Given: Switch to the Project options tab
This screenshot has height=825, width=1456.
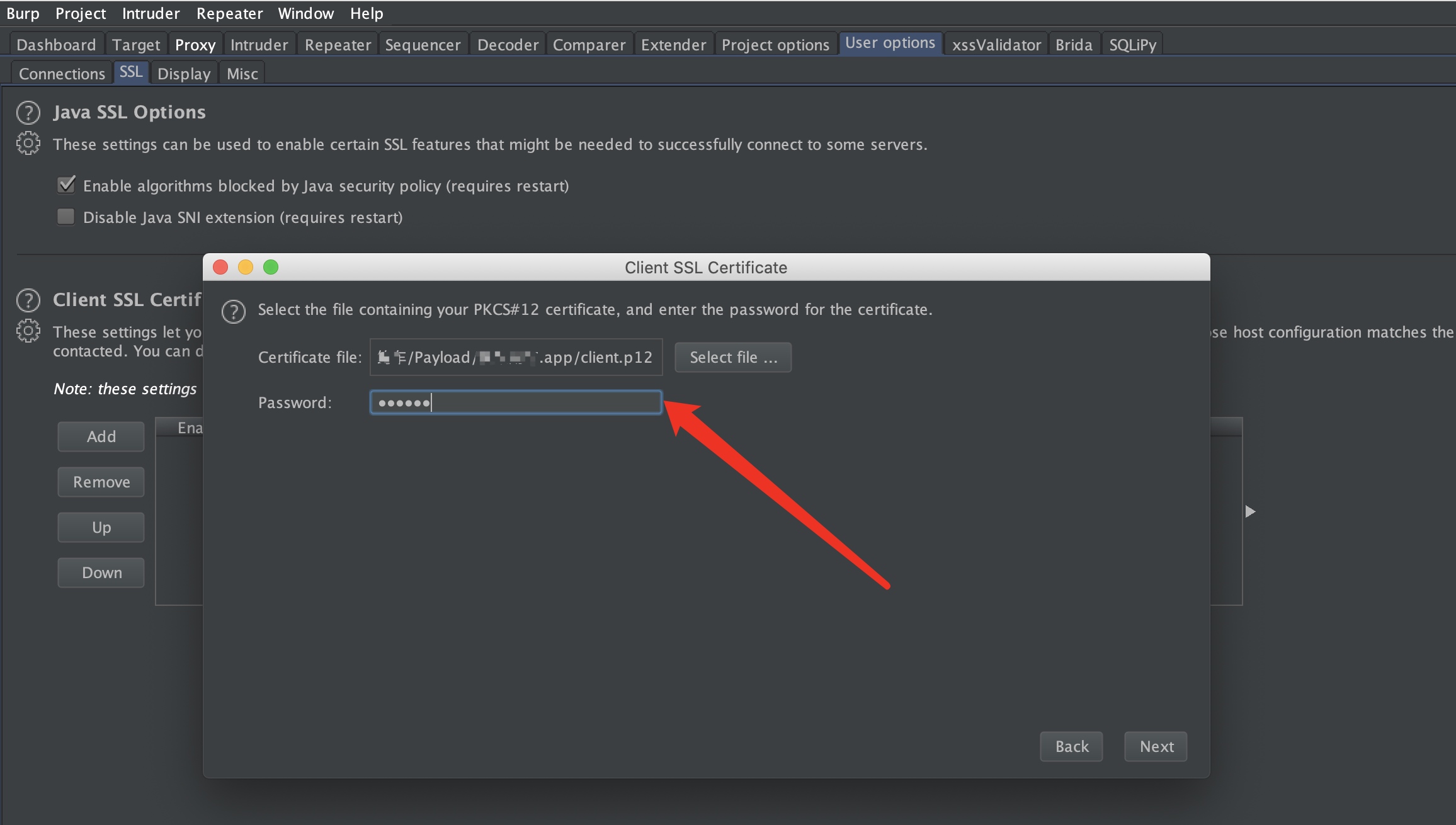Looking at the screenshot, I should 775,45.
